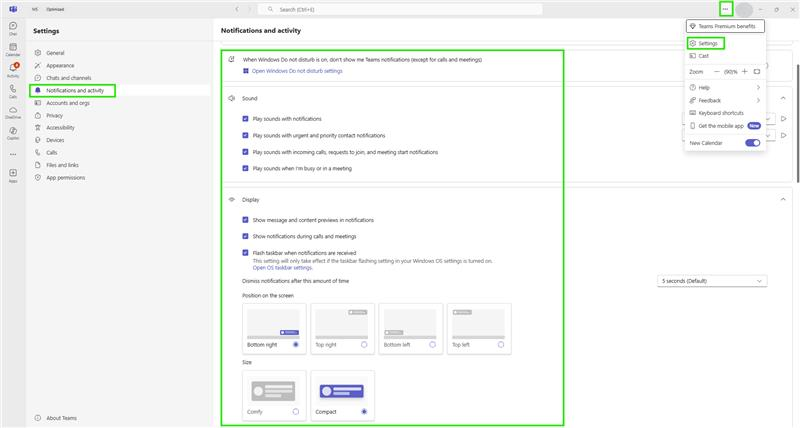Toggle Show notifications during calls and meetings

[x=245, y=236]
